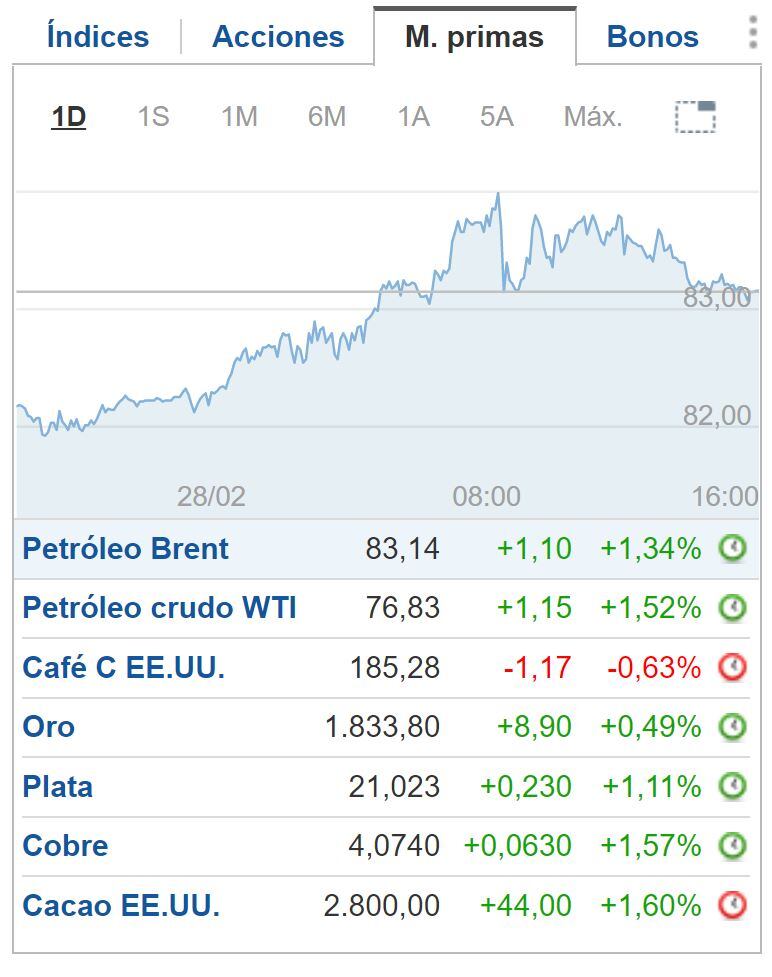Select the Plata row link
Screen dimensions: 772x977
click(x=56, y=787)
